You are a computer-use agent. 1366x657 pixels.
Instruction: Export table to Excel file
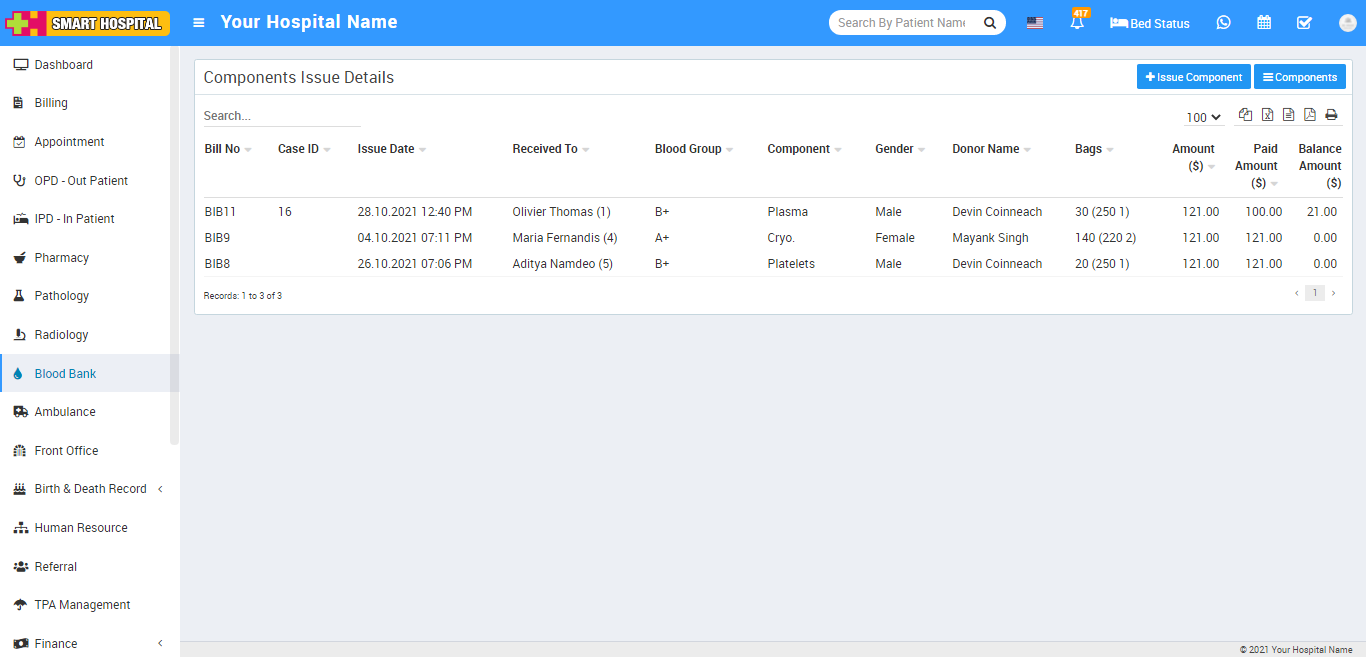click(1267, 115)
